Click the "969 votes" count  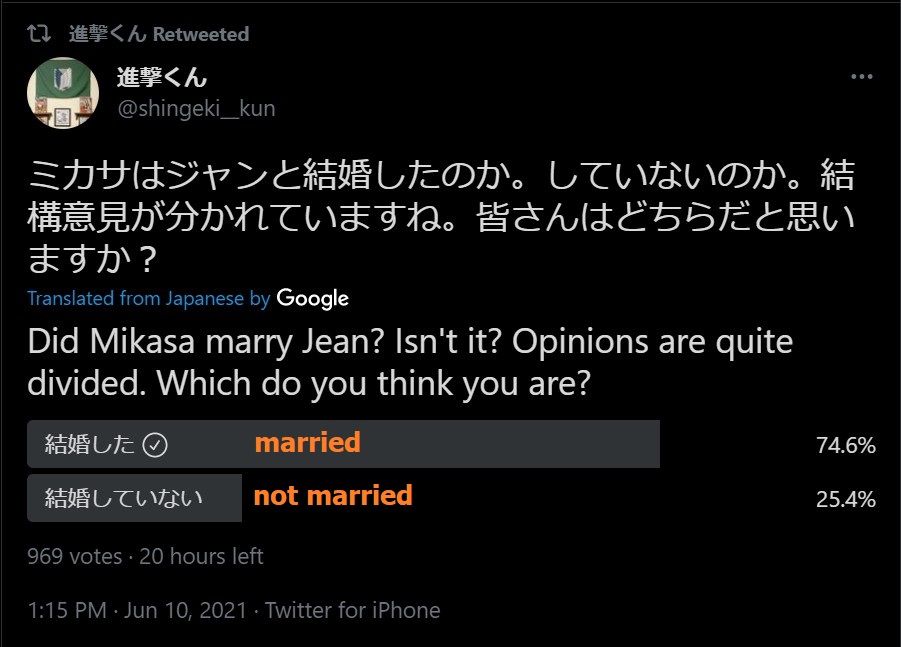[x=74, y=556]
